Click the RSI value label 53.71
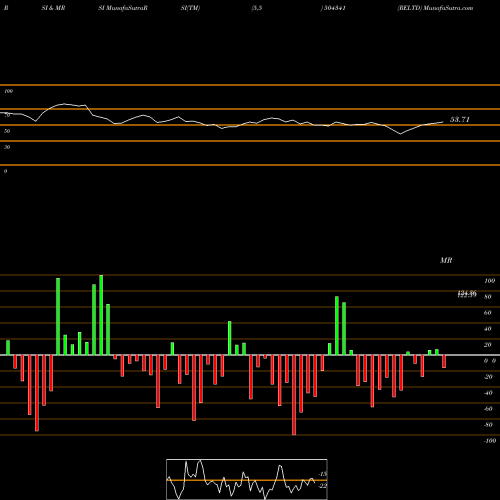Image resolution: width=500 pixels, height=500 pixels. pyautogui.click(x=460, y=119)
